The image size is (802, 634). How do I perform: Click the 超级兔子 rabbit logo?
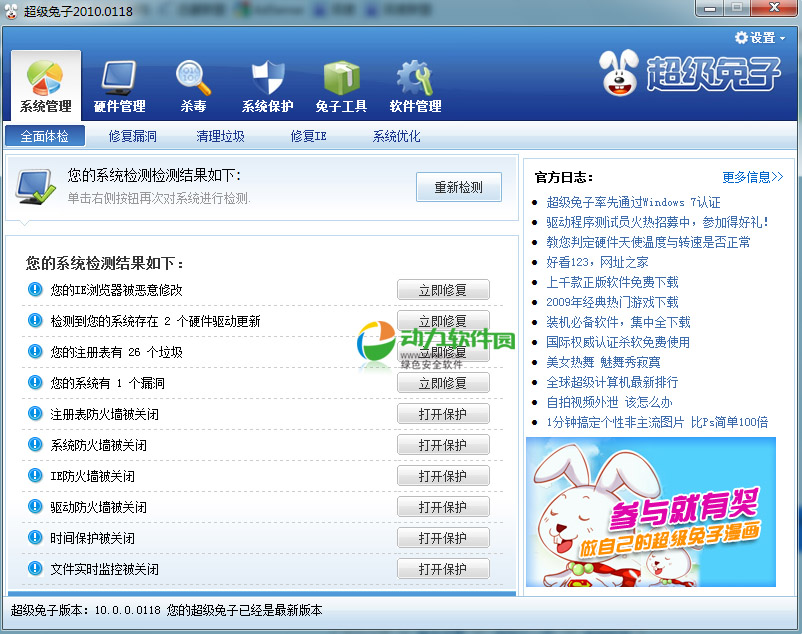coord(690,75)
